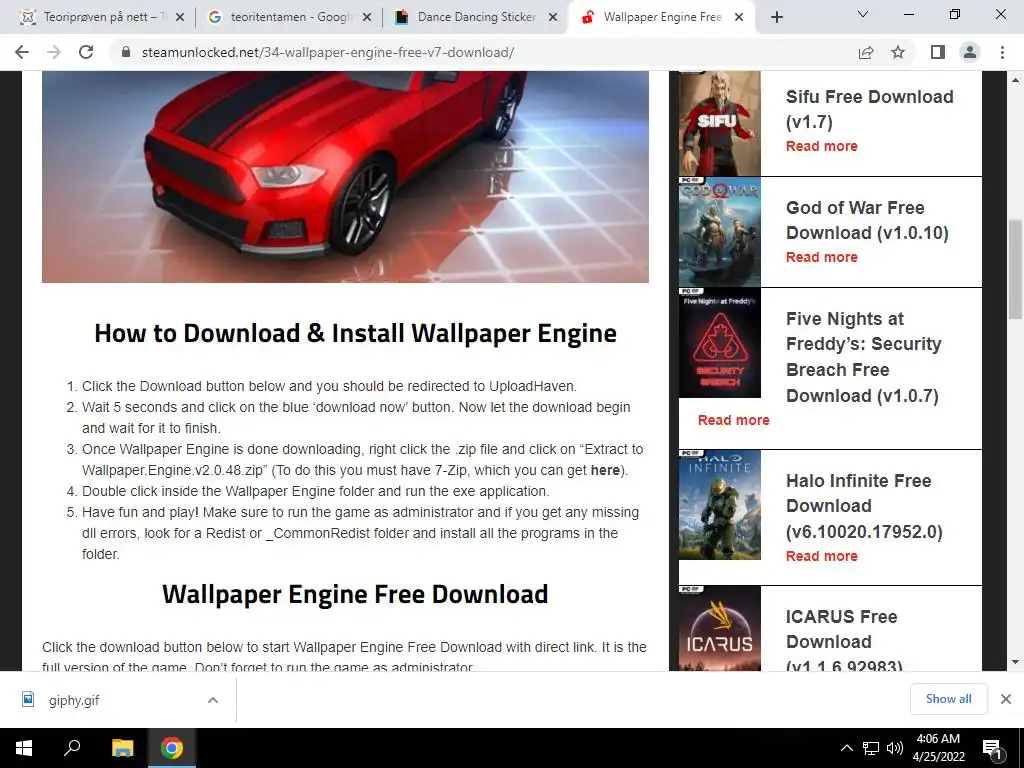Bookmark this page with the star

898,52
